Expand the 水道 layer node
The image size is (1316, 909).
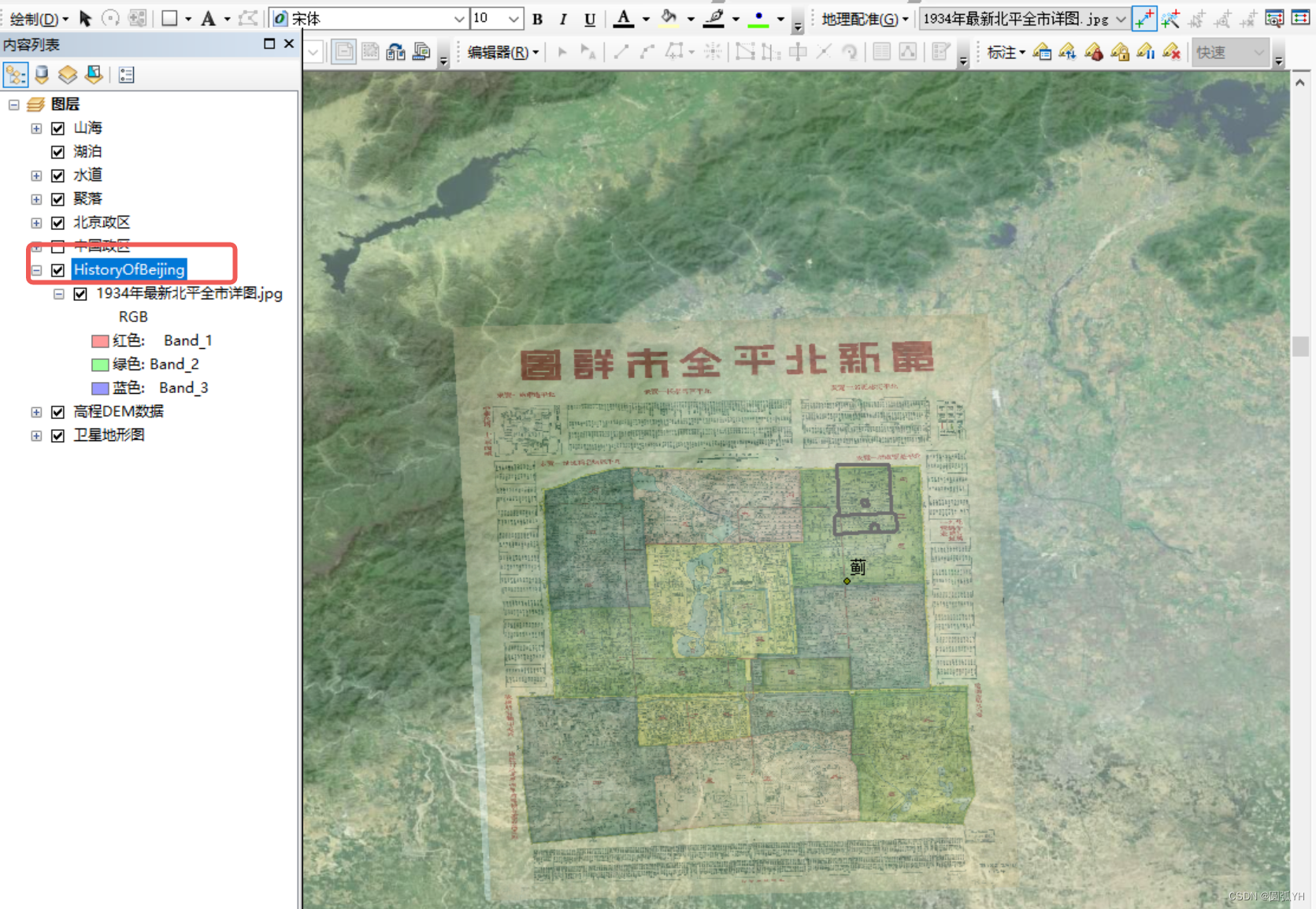[x=36, y=175]
